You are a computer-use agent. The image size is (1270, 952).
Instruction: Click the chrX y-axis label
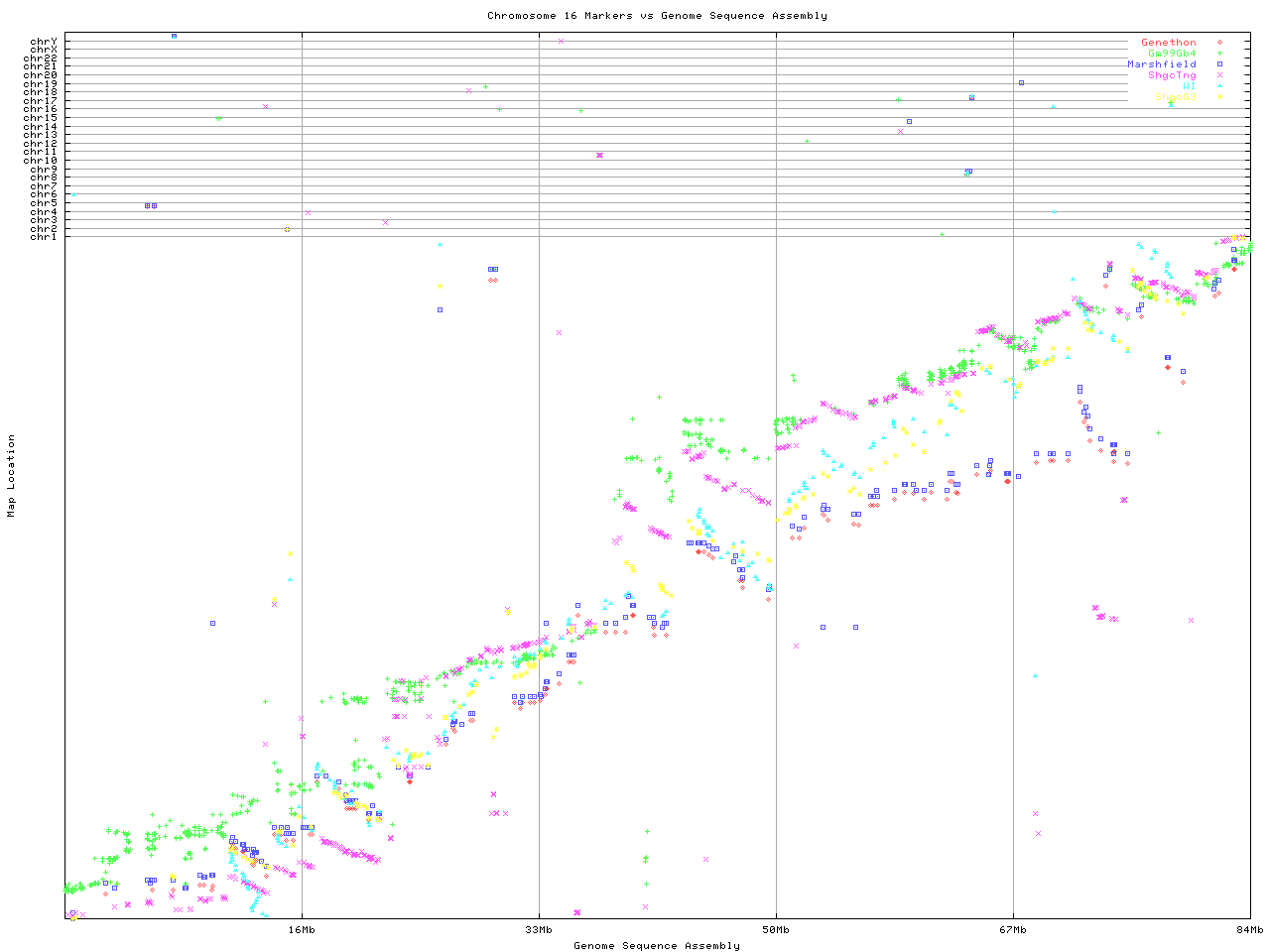44,50
